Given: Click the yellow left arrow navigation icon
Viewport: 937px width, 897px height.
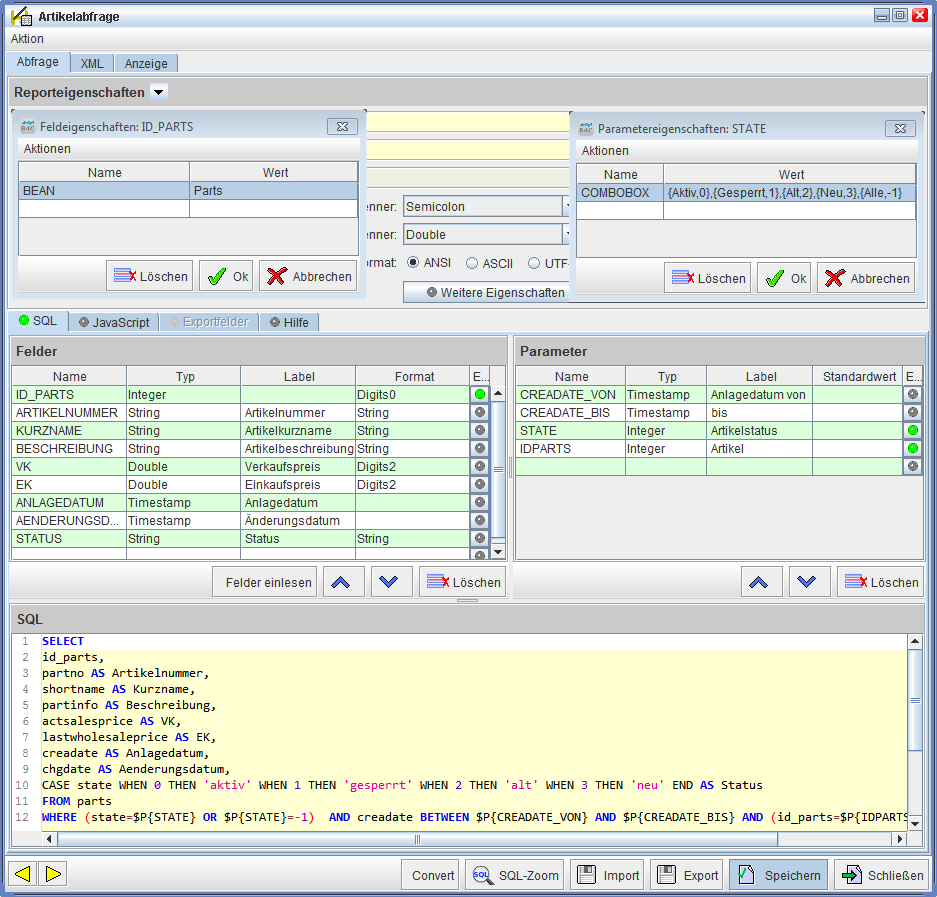Looking at the screenshot, I should click(x=22, y=874).
